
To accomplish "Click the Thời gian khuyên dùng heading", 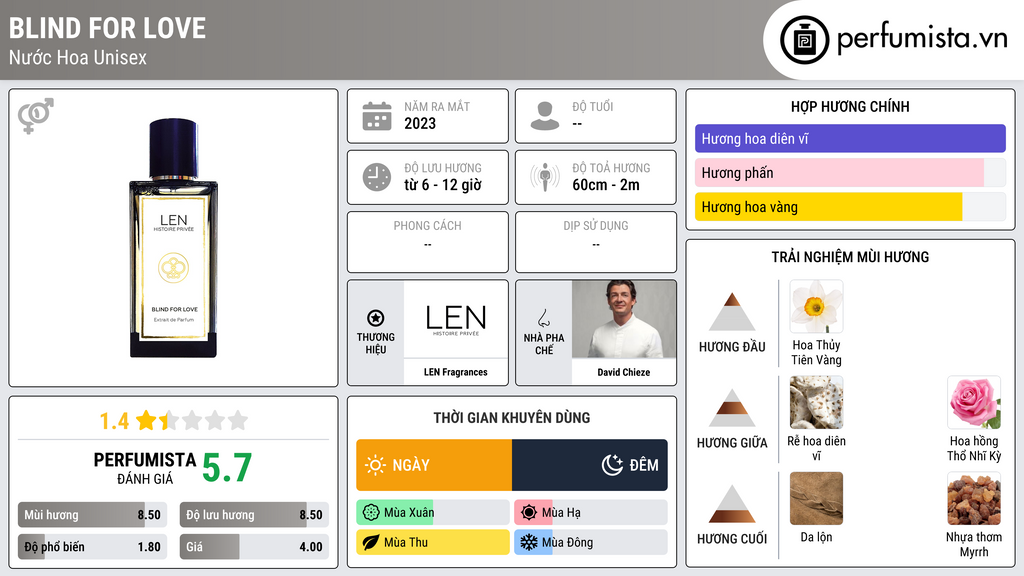I will [512, 418].
